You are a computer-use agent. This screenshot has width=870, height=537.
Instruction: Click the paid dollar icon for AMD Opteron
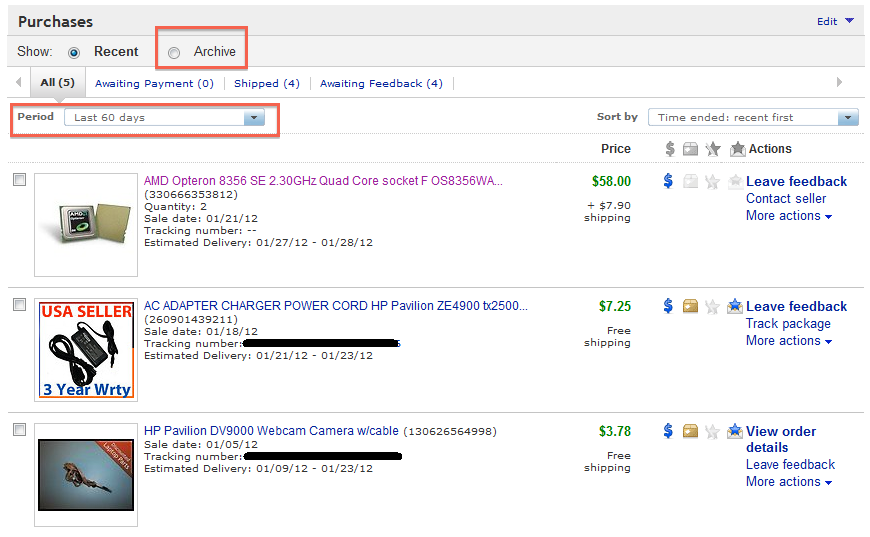pos(668,181)
